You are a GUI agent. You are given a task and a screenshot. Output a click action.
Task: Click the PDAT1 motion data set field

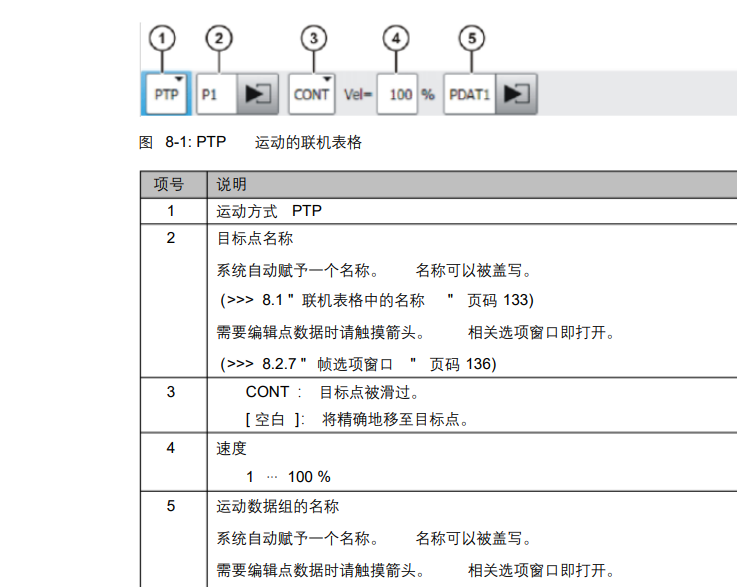pos(470,94)
